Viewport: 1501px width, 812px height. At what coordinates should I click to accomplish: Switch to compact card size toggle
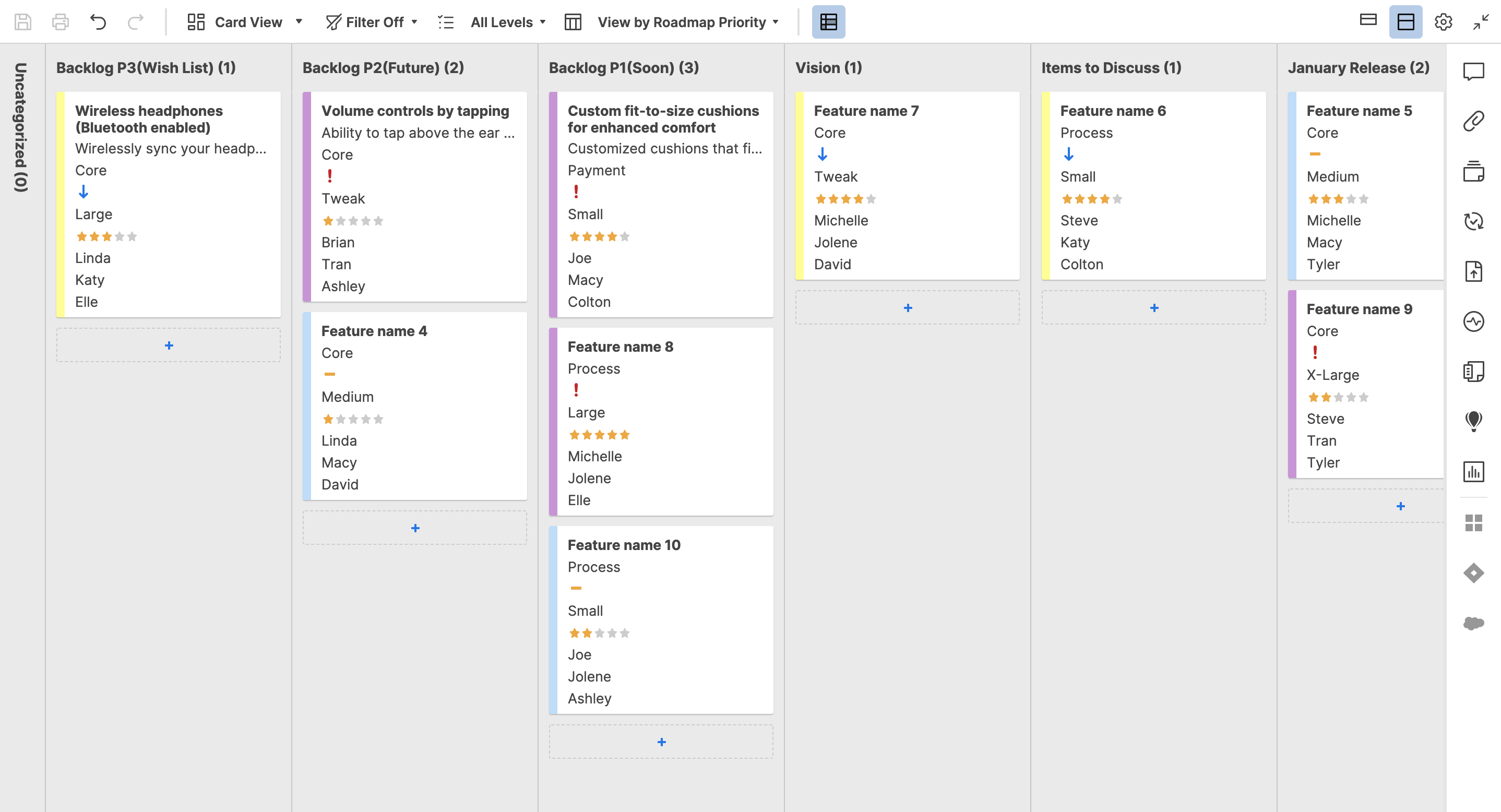point(1367,20)
